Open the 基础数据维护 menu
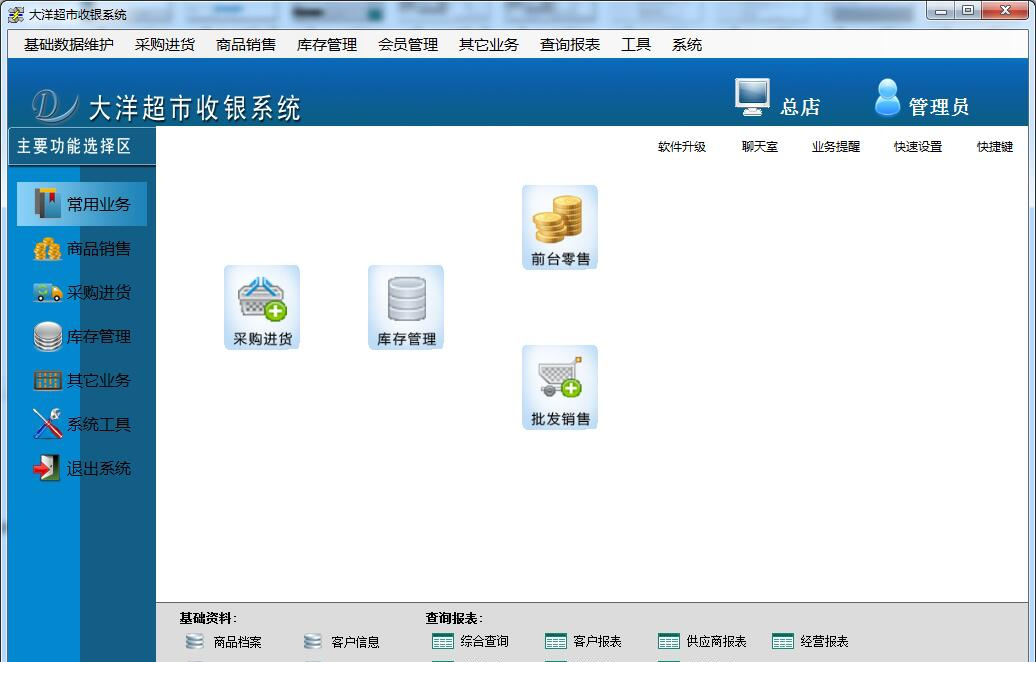 point(69,44)
